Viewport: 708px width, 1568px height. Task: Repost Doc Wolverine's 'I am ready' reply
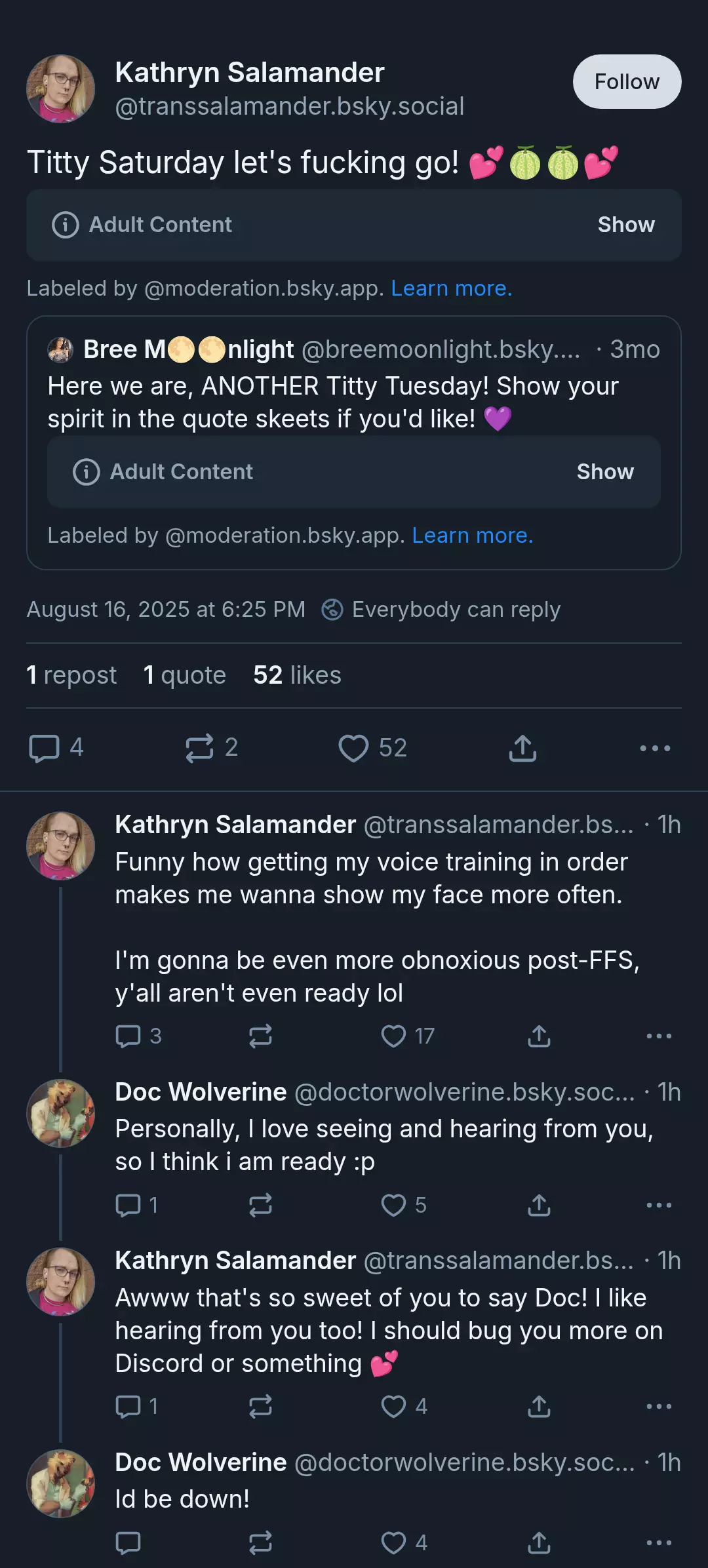tap(260, 1205)
